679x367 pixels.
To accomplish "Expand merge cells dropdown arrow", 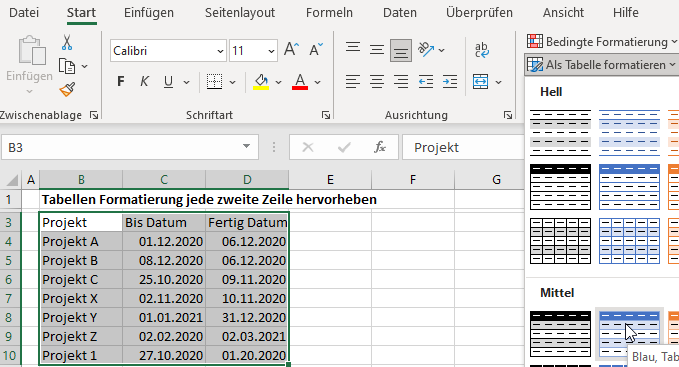I will tap(498, 82).
